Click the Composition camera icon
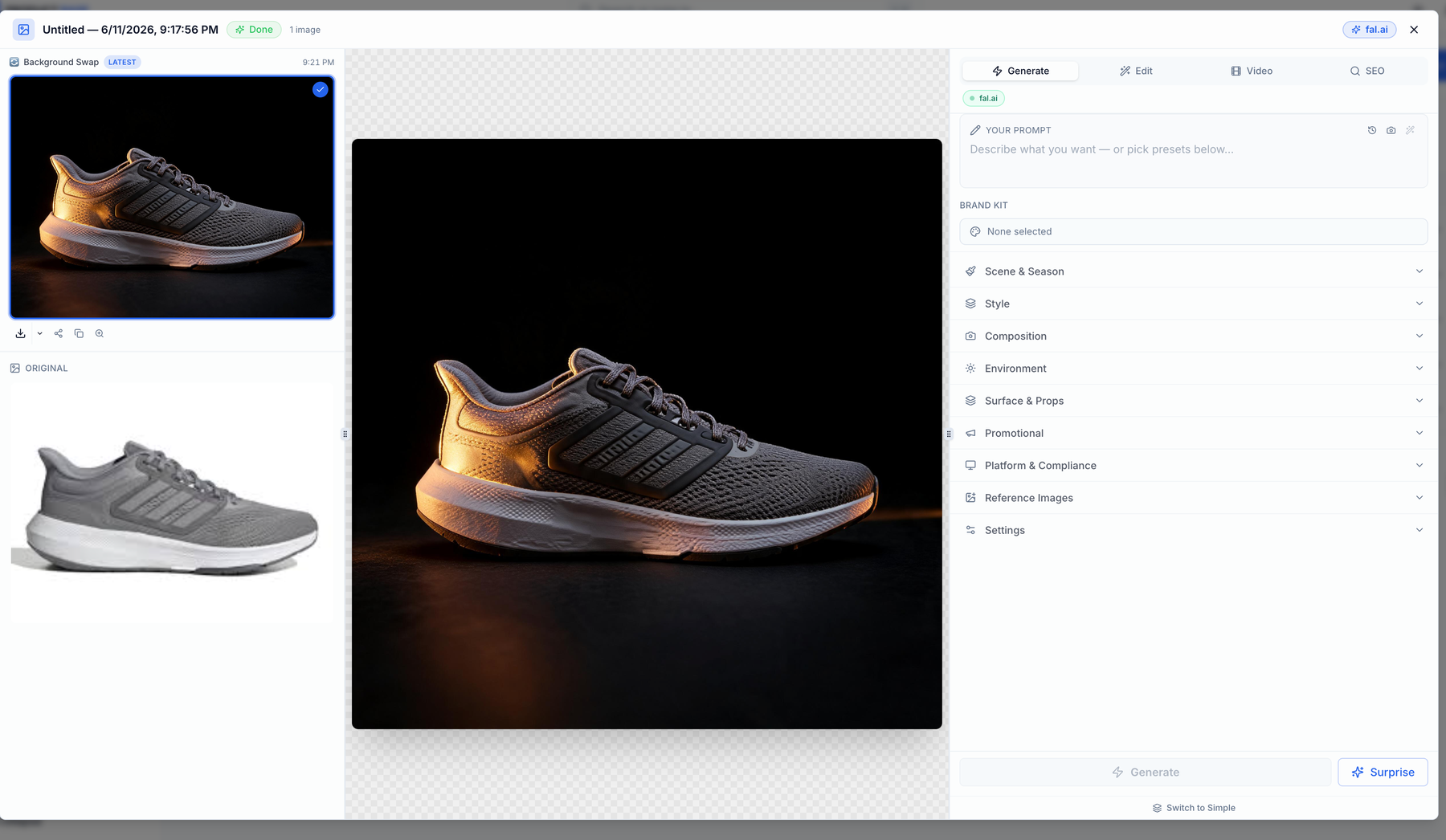Screen dimensions: 1446x840 970,336
